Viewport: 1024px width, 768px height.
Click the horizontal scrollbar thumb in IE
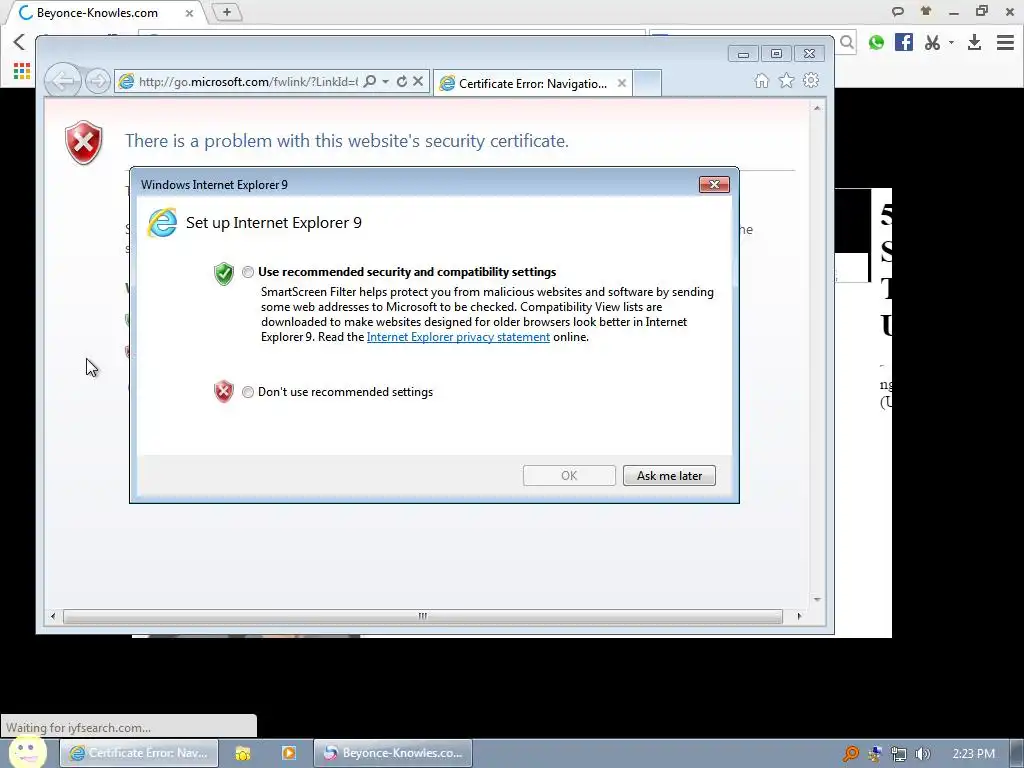[423, 616]
